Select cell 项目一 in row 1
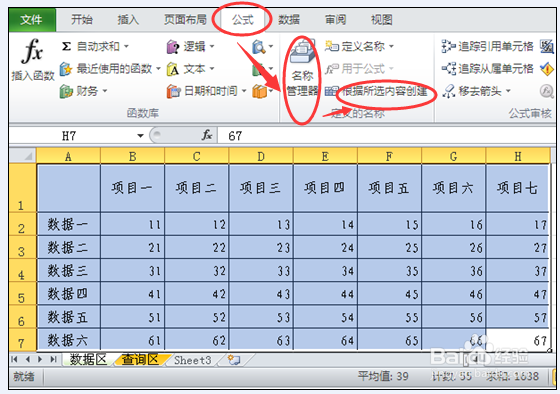This screenshot has width=560, height=394. pos(132,188)
